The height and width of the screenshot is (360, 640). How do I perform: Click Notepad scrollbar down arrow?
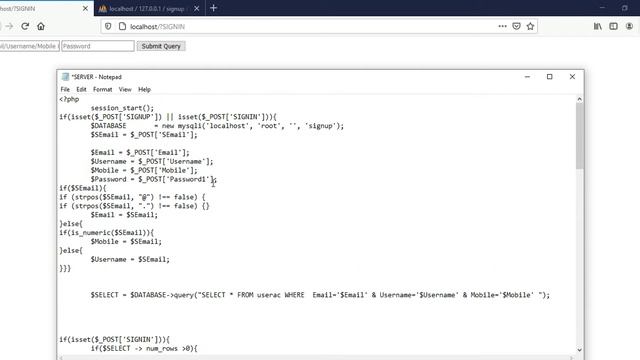[579, 350]
